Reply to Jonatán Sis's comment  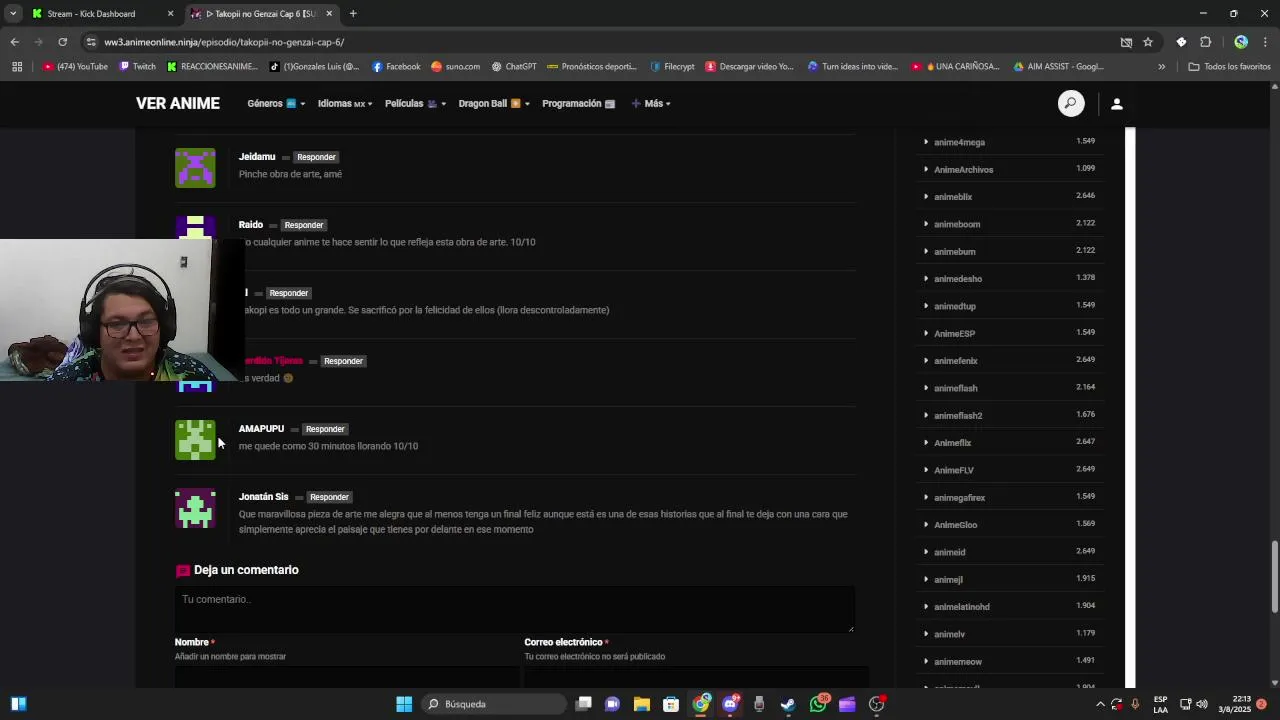click(329, 497)
